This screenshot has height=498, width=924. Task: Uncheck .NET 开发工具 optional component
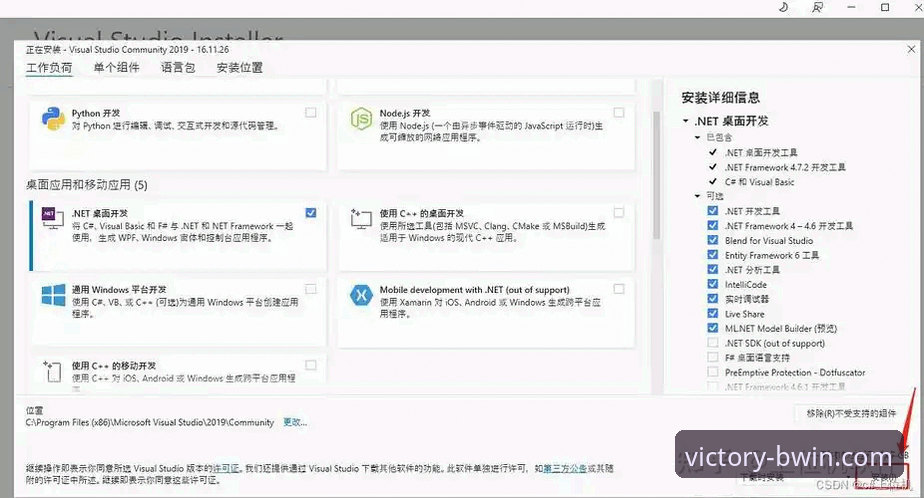712,210
